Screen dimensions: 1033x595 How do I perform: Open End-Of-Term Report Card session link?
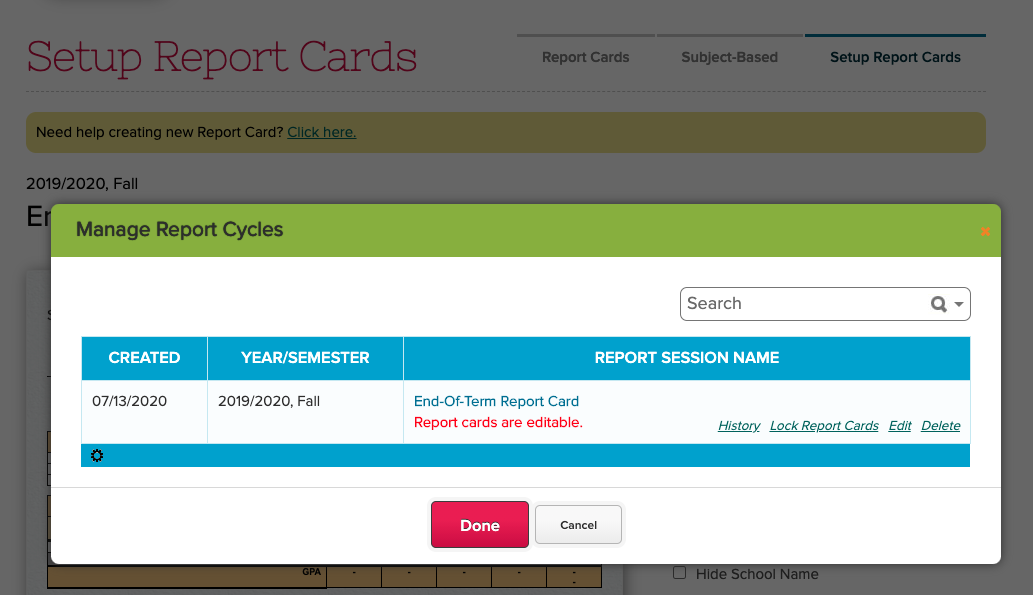coord(496,401)
